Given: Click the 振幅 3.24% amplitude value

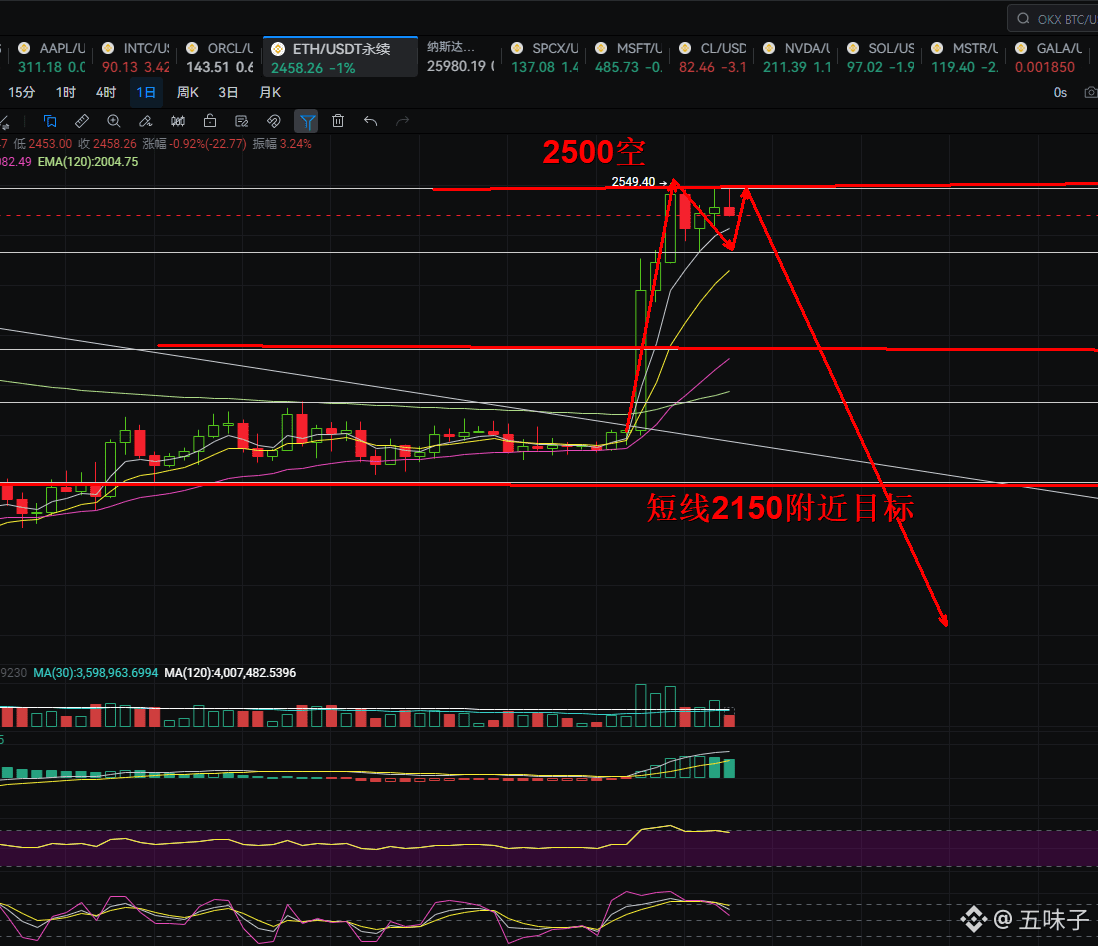Looking at the screenshot, I should click(x=282, y=144).
